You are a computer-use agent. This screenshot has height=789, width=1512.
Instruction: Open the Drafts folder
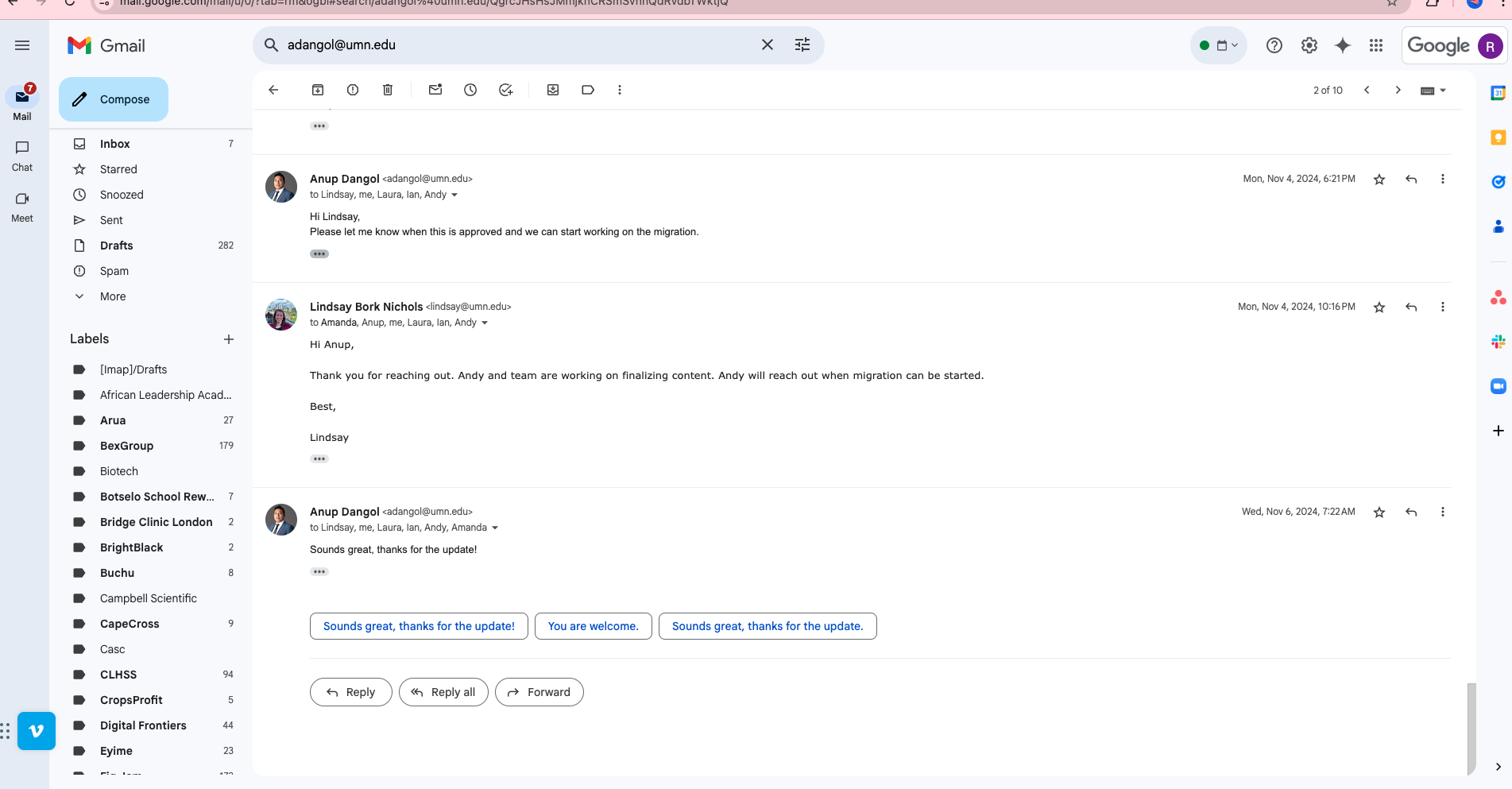(x=117, y=246)
